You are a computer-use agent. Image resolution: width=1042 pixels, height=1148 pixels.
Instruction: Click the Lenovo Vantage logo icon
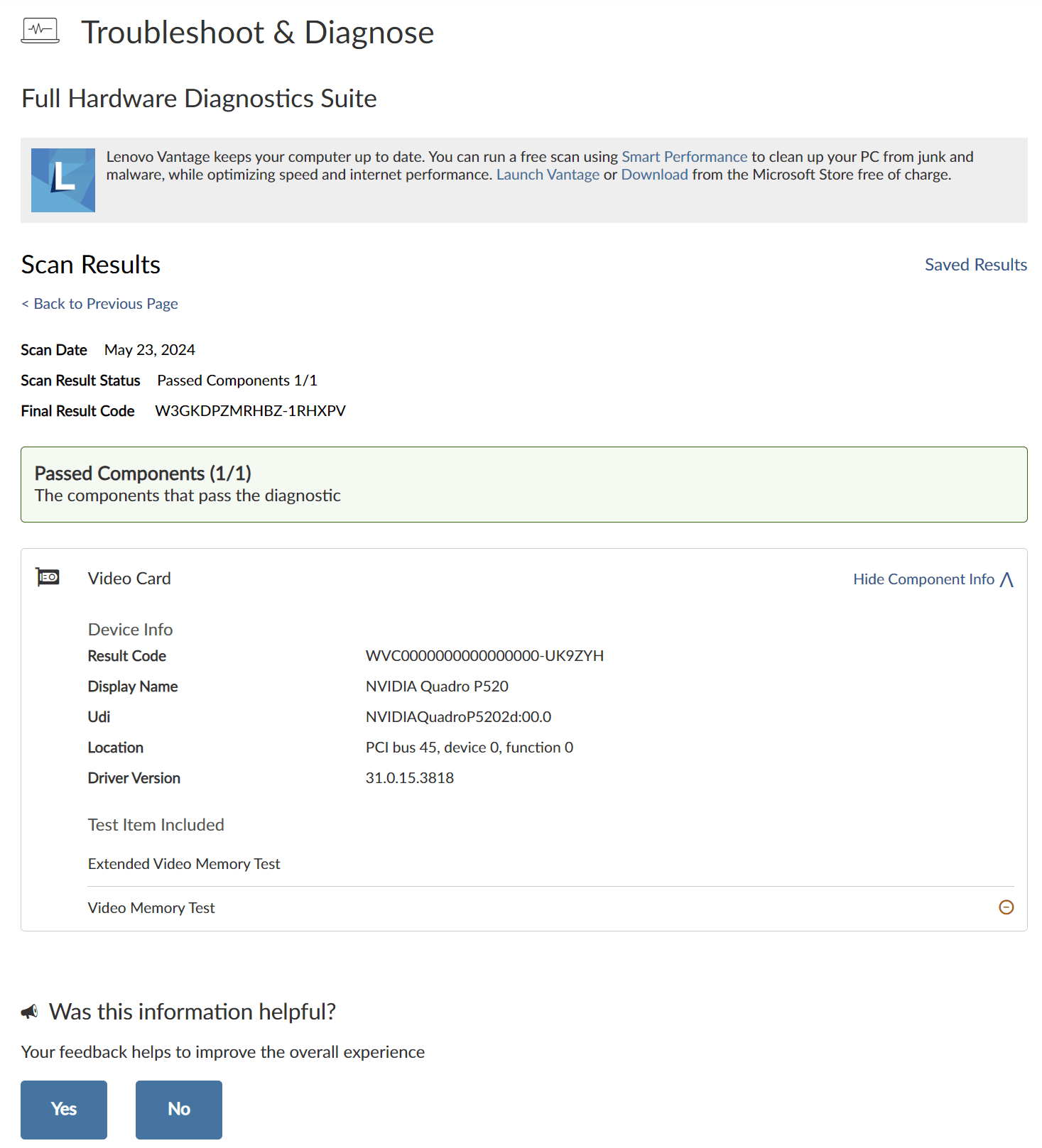63,180
